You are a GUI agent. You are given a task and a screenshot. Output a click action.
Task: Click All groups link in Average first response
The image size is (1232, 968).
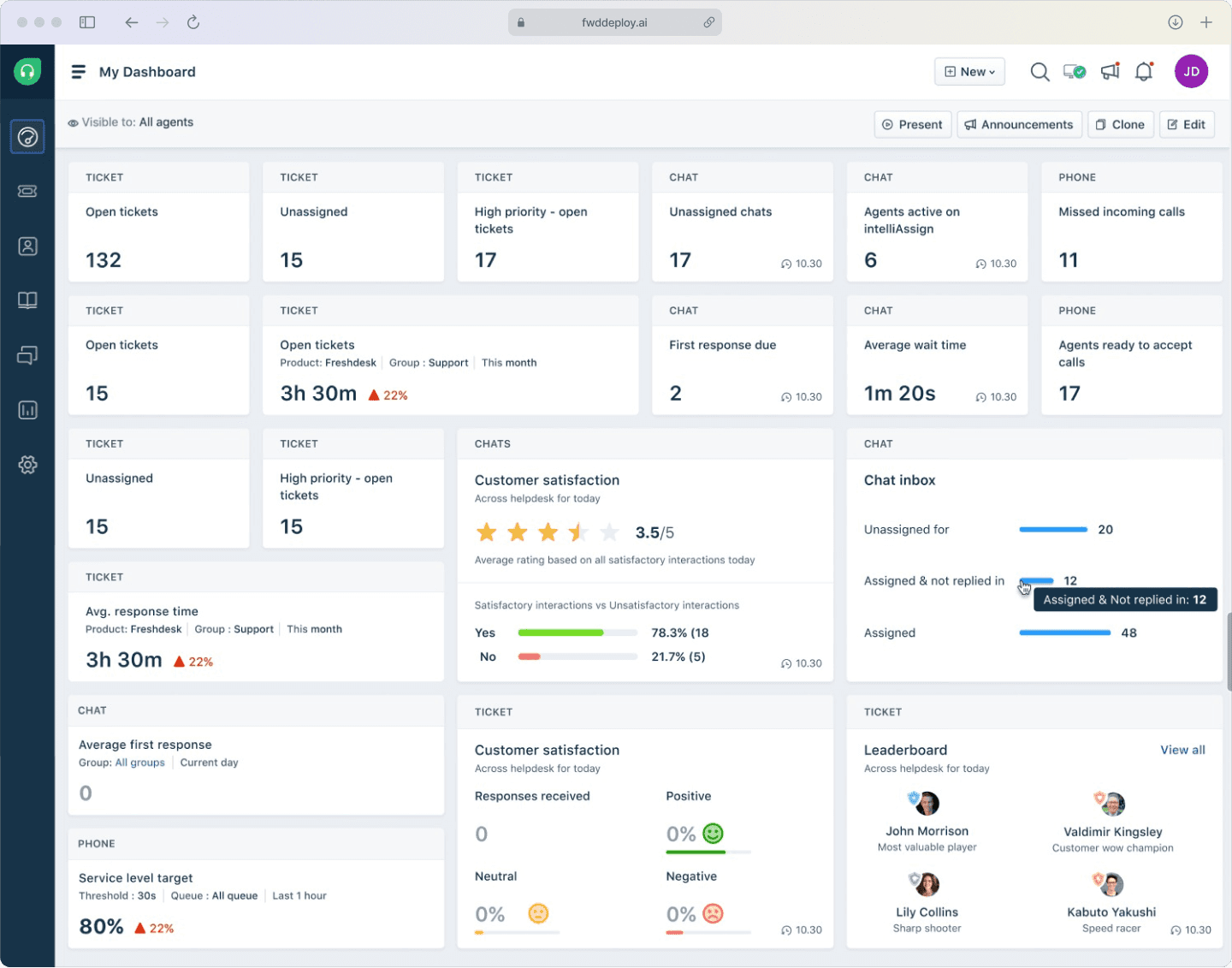coord(140,763)
